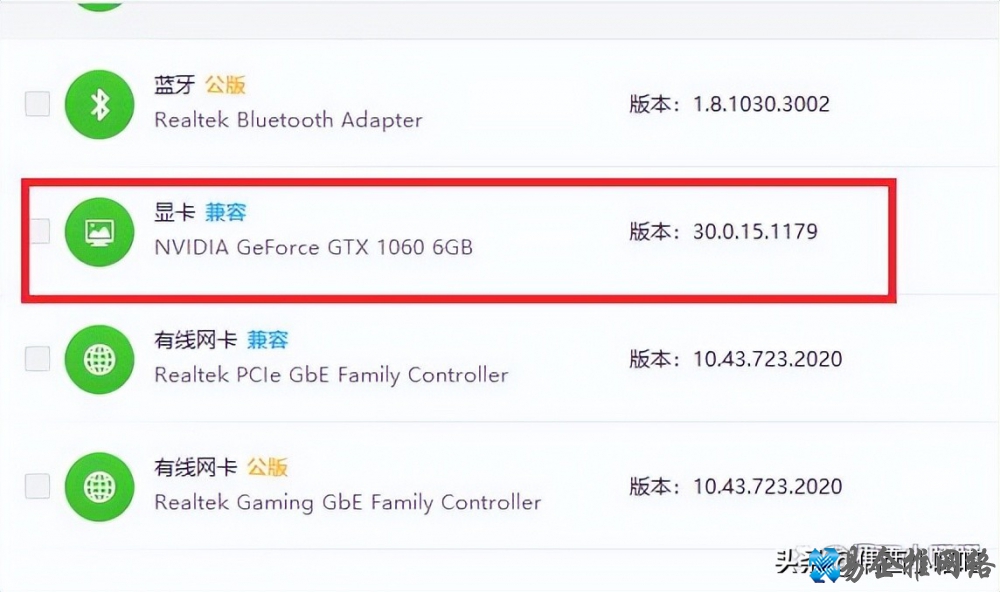The width and height of the screenshot is (1000, 592).
Task: Click Realtek PCIe GbE Family Controller name
Action: pos(331,375)
